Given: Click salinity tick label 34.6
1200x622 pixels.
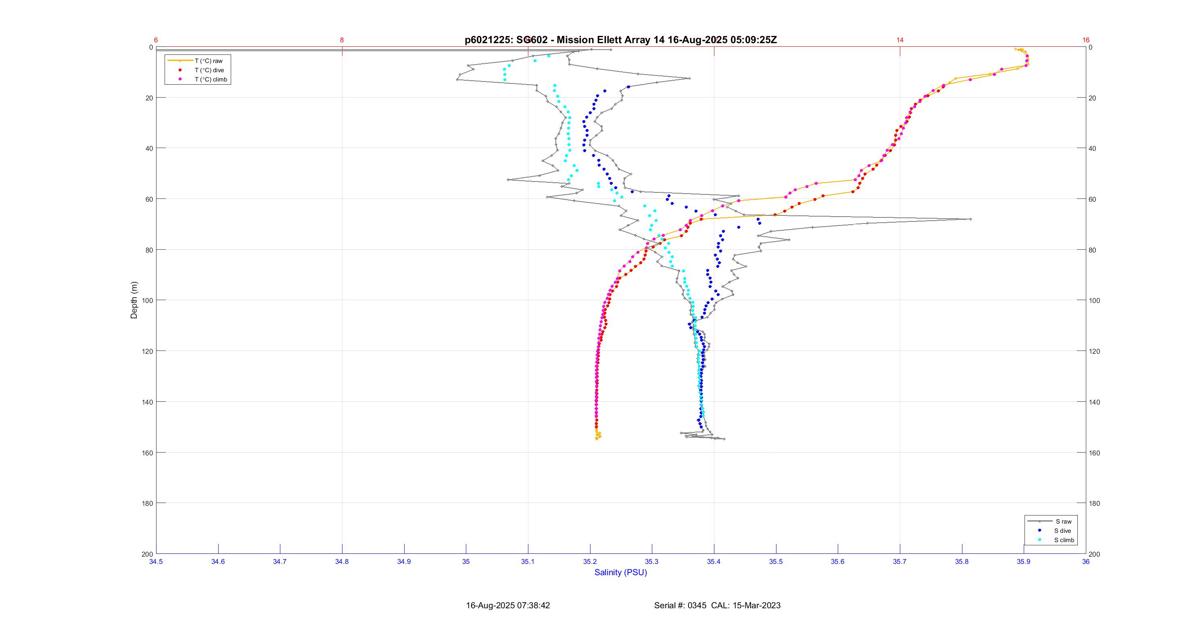Looking at the screenshot, I should coord(217,562).
